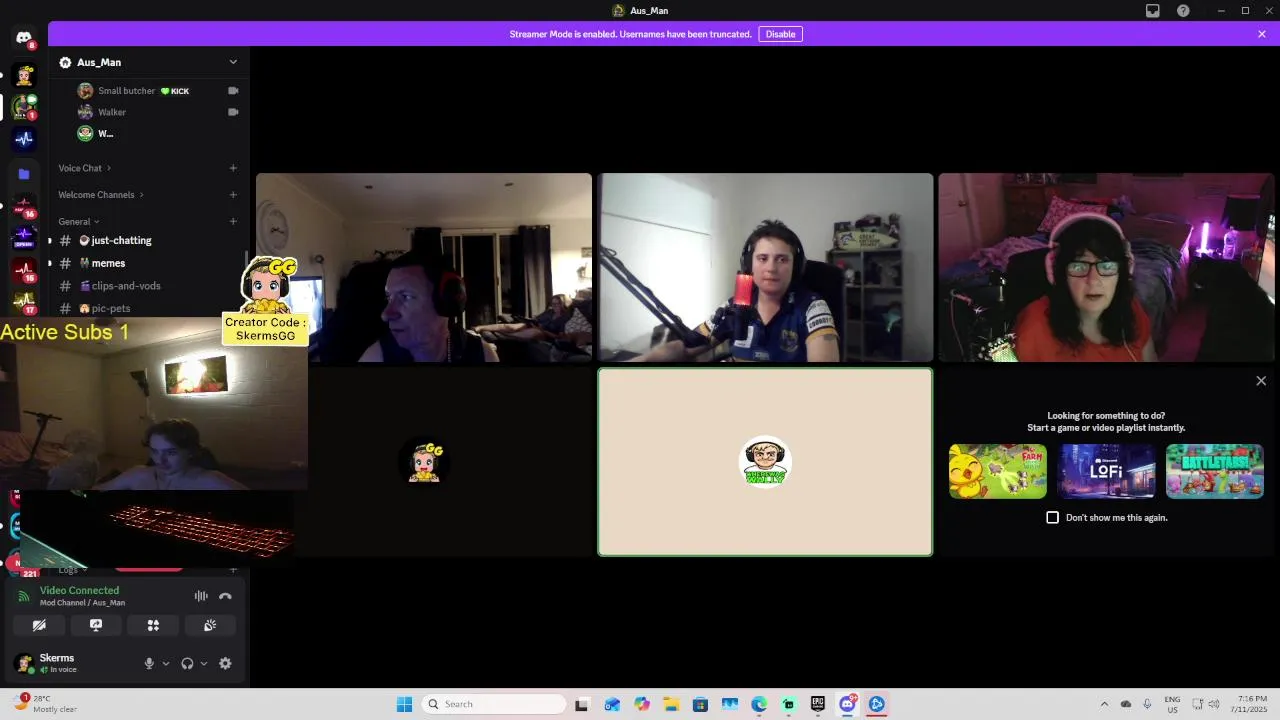Open the weather widget on taskbar
Screen dimensions: 1280x720
coord(47,704)
